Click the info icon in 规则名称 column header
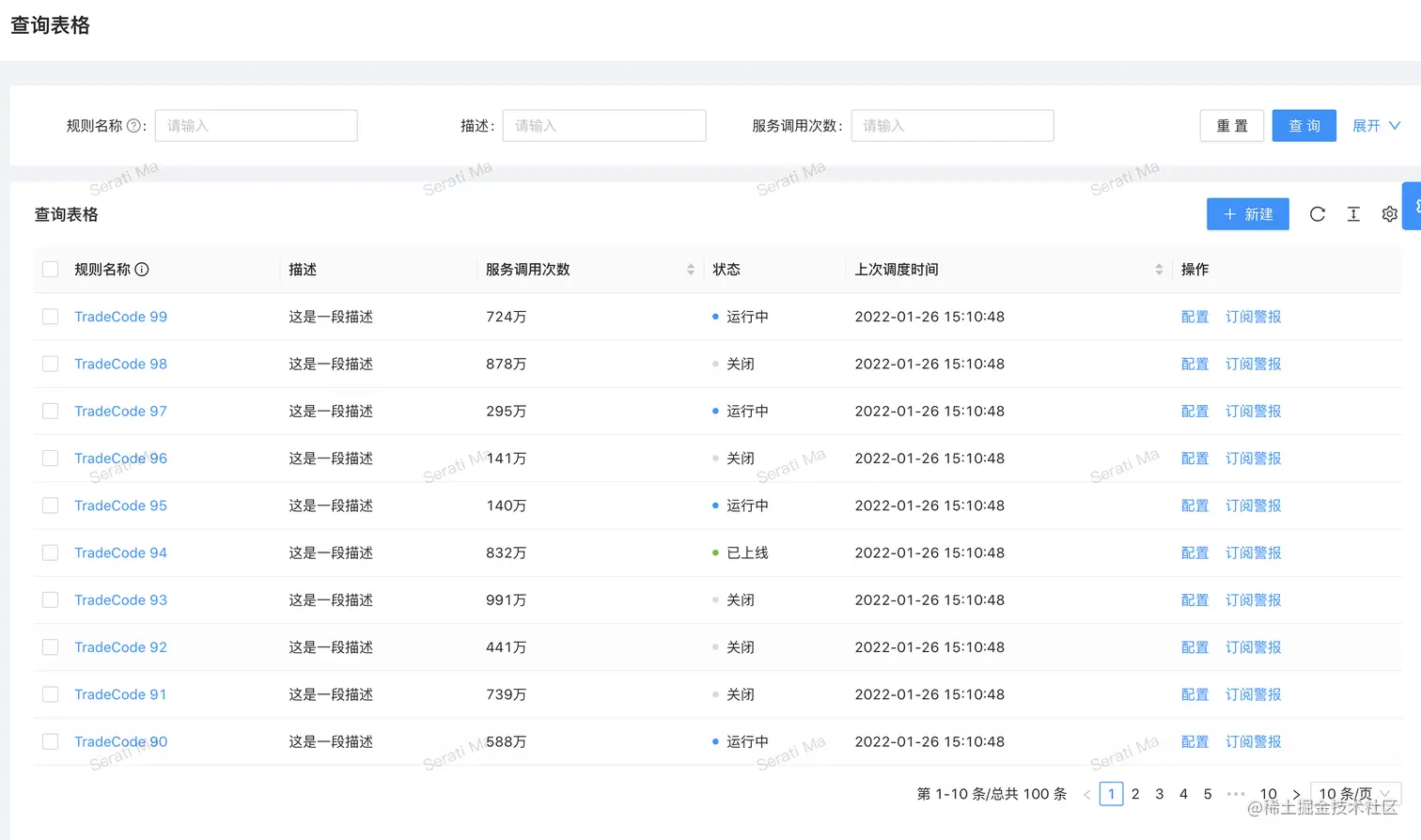 (x=142, y=270)
